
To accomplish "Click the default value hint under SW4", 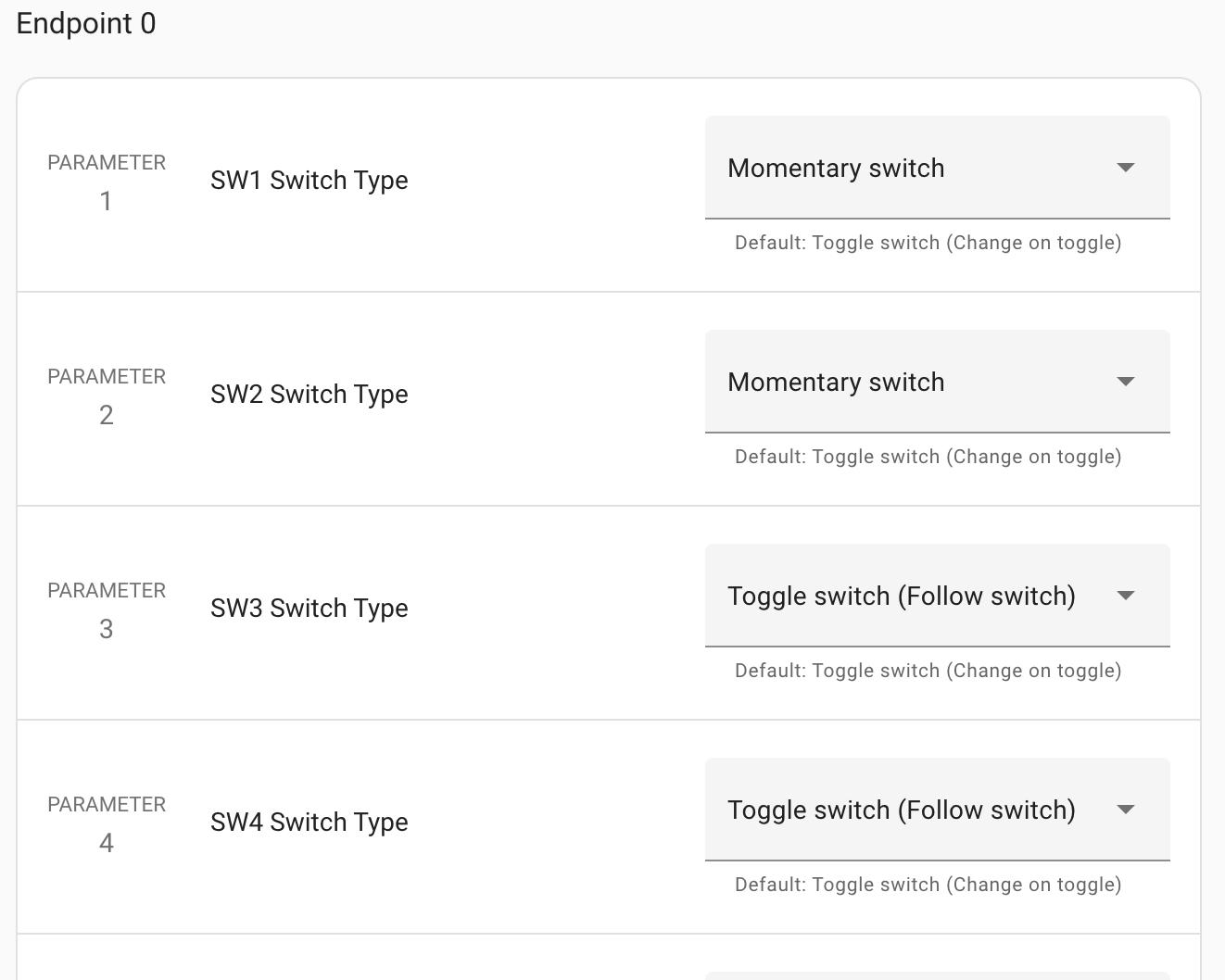I will (928, 885).
